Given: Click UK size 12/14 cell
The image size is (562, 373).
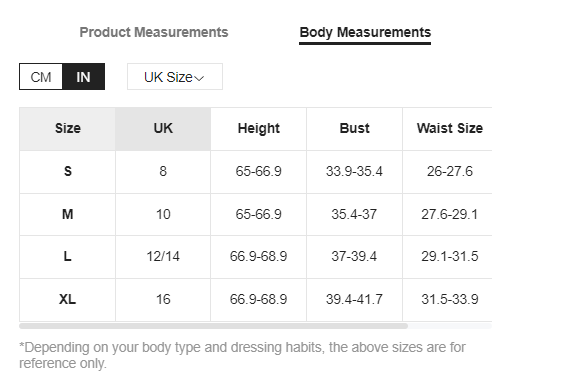Looking at the screenshot, I should [x=163, y=257].
